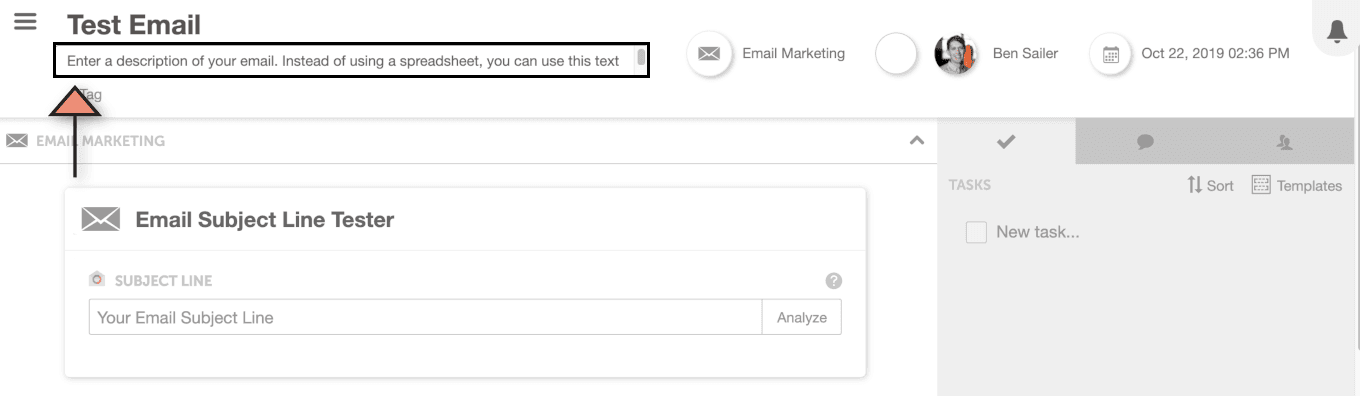Click the Analyze button

(802, 317)
